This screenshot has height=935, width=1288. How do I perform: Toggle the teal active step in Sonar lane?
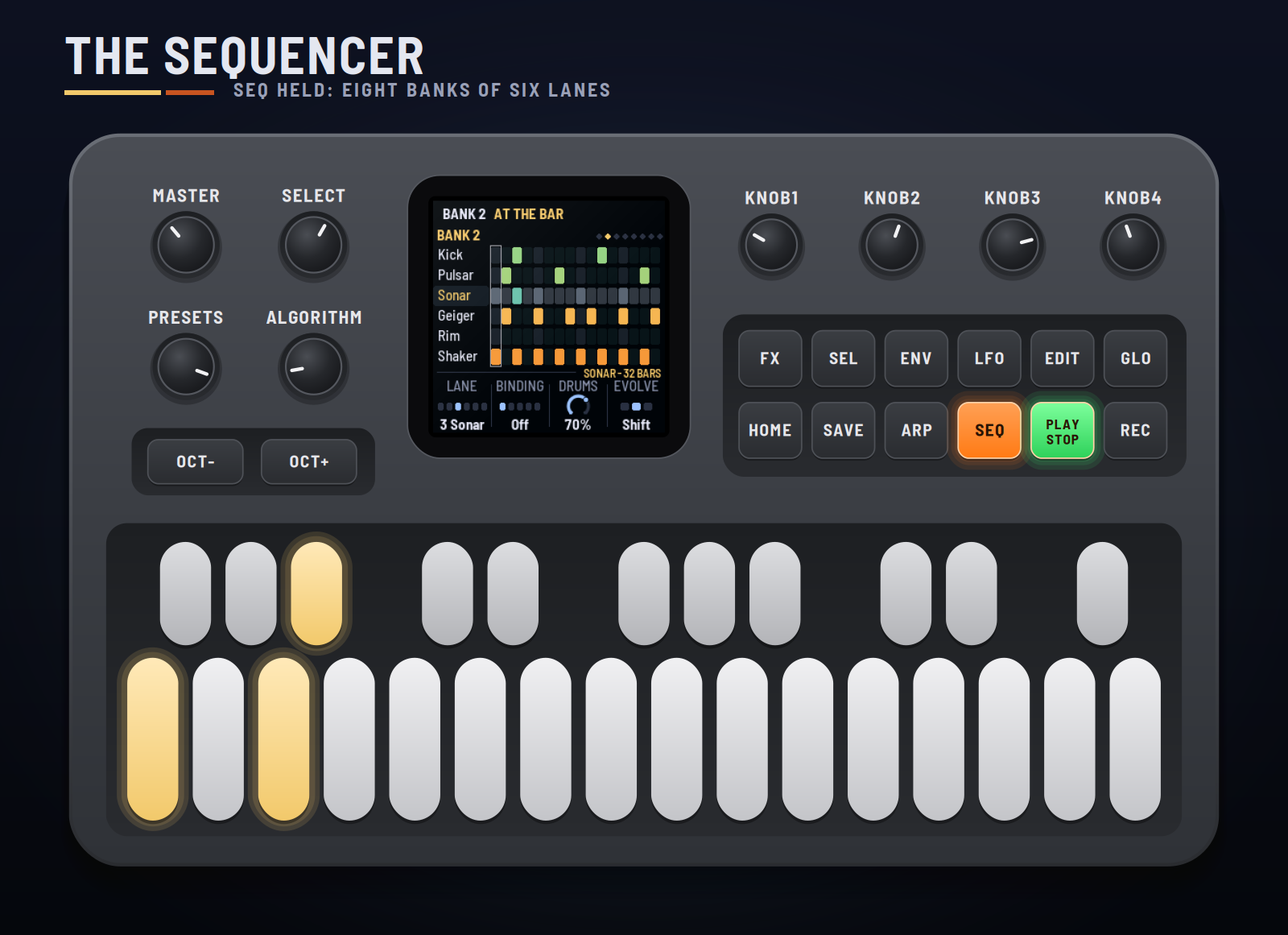click(x=517, y=296)
